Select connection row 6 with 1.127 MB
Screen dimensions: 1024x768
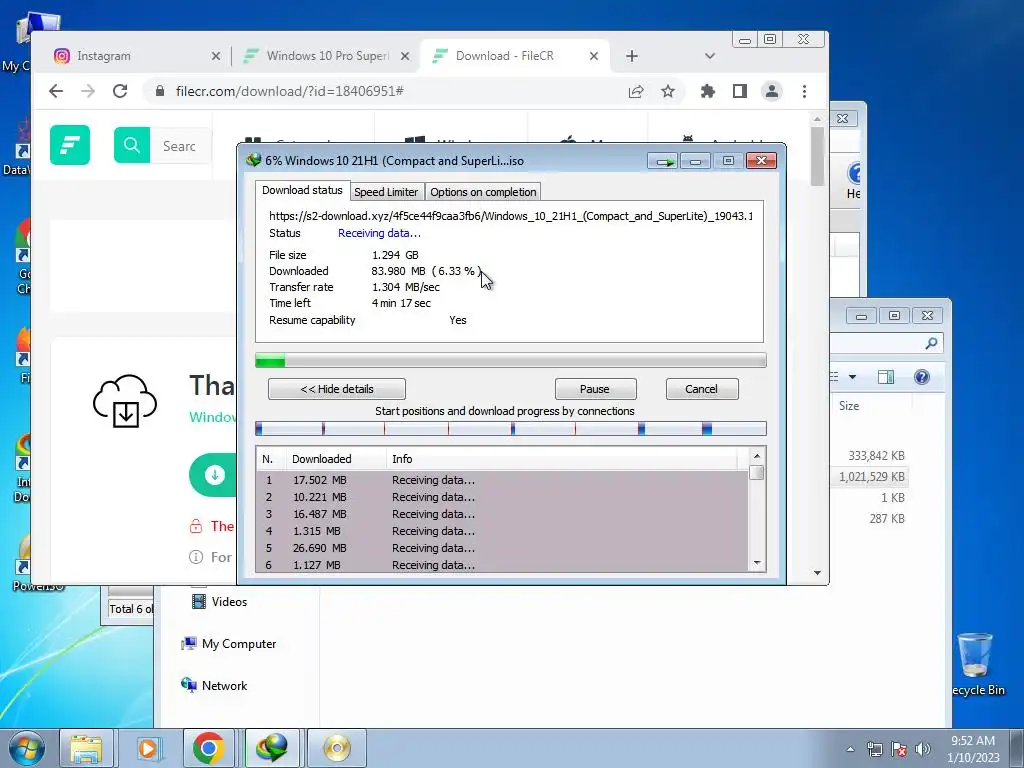502,565
